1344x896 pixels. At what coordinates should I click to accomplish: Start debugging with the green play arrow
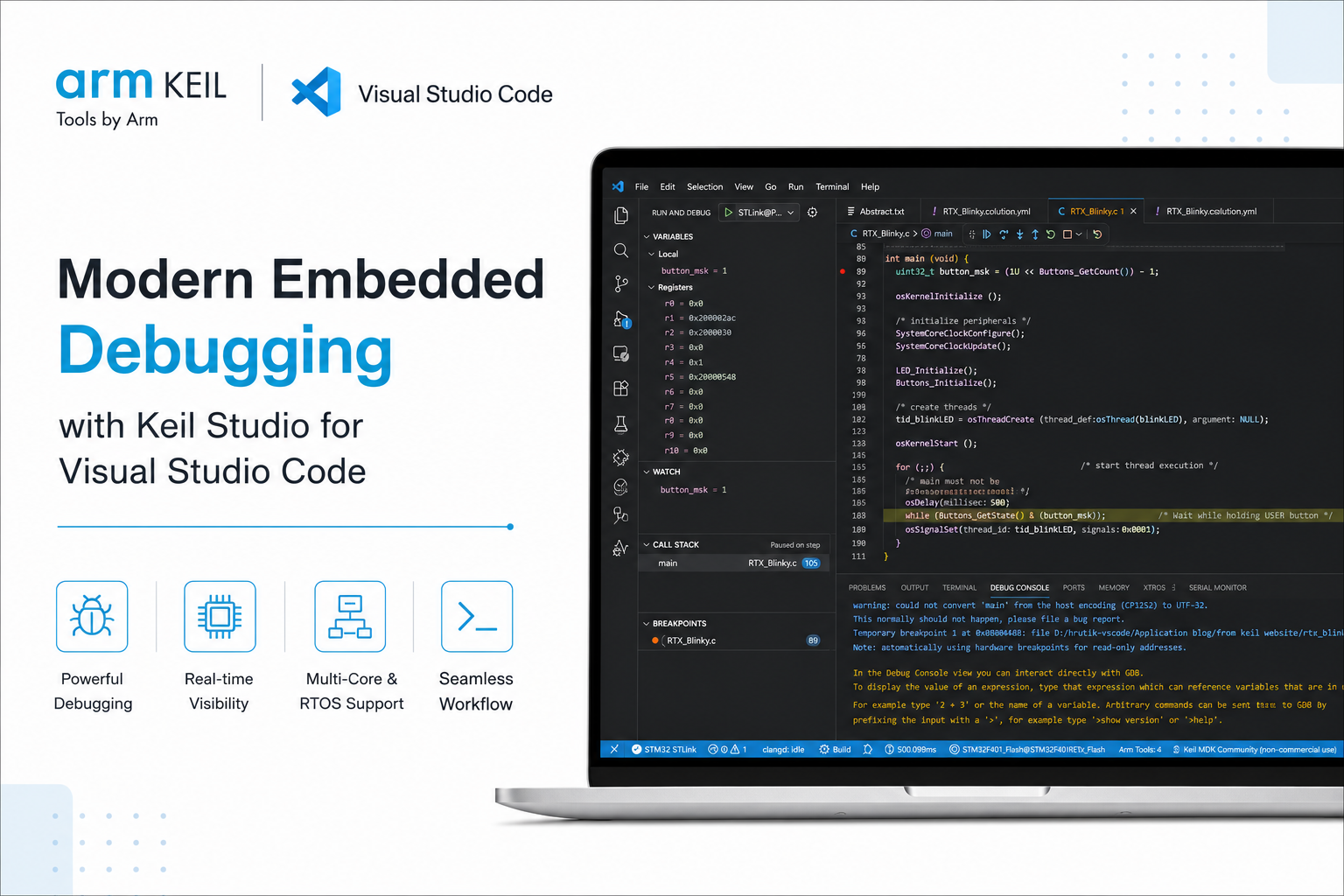click(x=729, y=213)
